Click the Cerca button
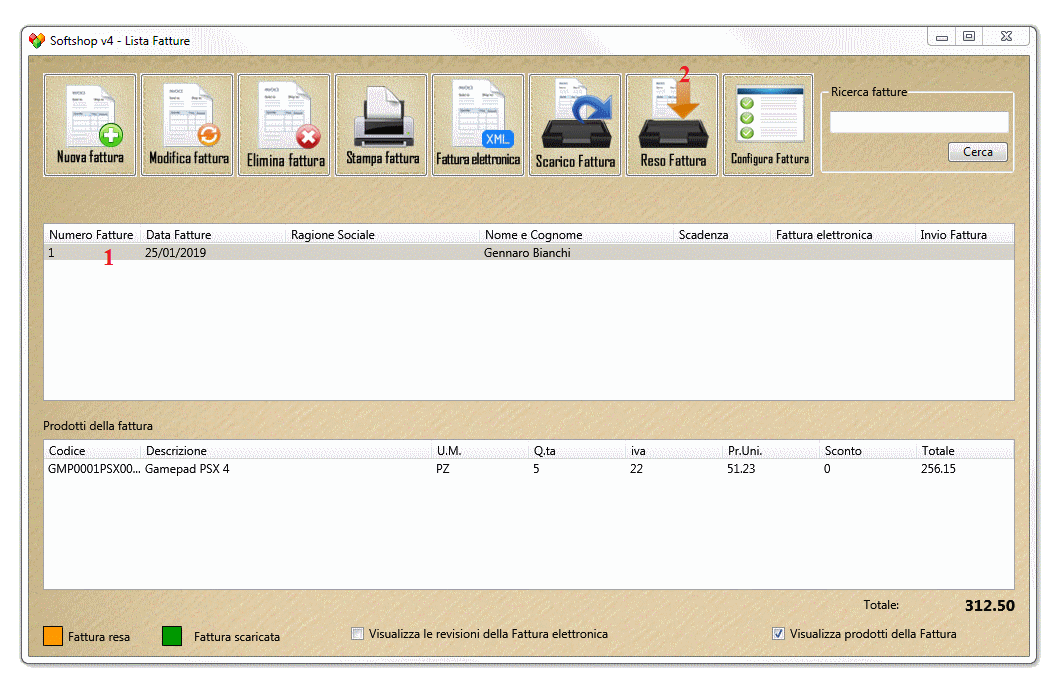Screen dimensions: 1050x674 coord(977,152)
